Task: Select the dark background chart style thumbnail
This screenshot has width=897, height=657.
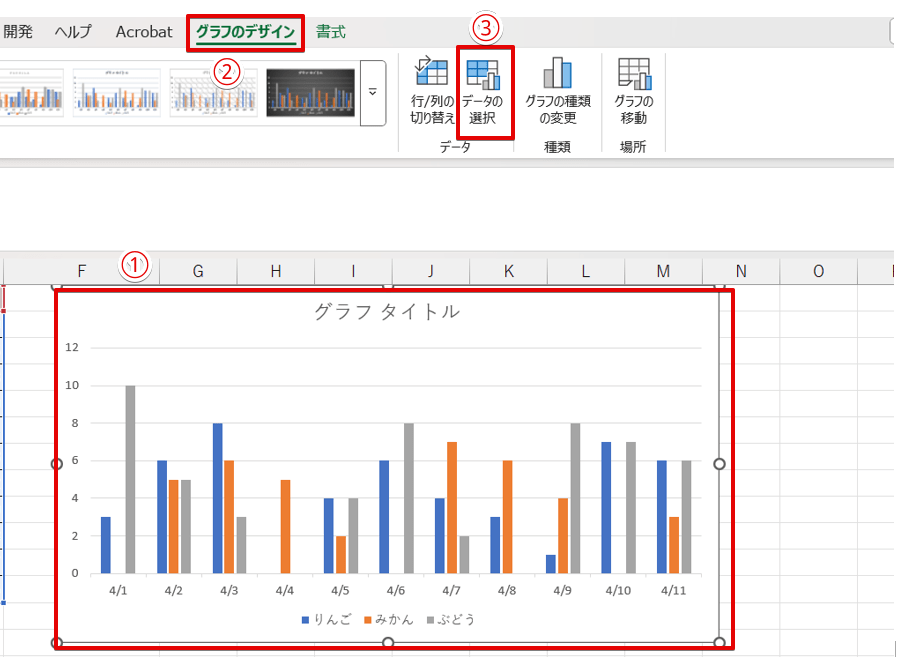Action: (x=310, y=93)
